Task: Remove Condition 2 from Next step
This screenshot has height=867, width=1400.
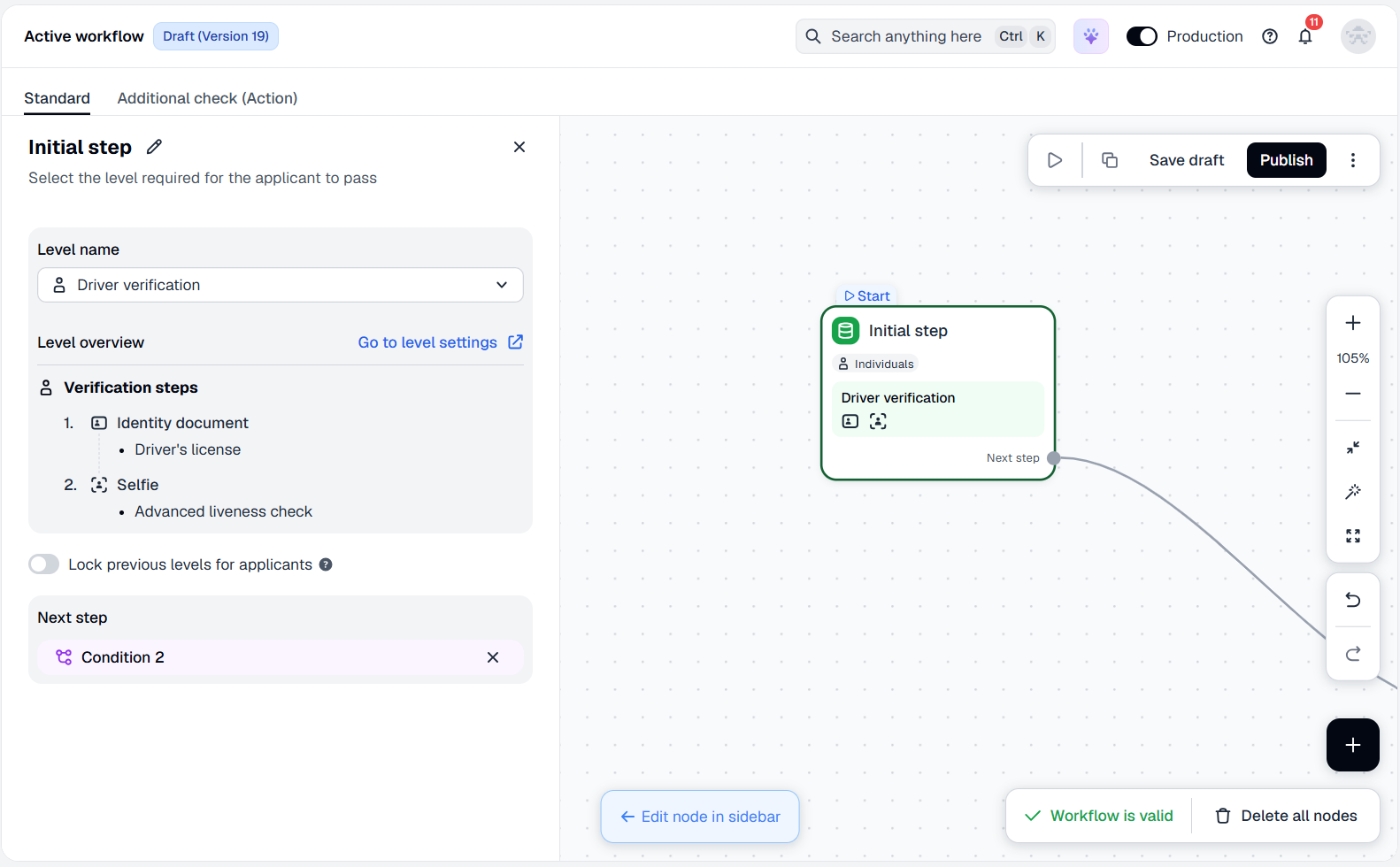Action: coord(493,657)
